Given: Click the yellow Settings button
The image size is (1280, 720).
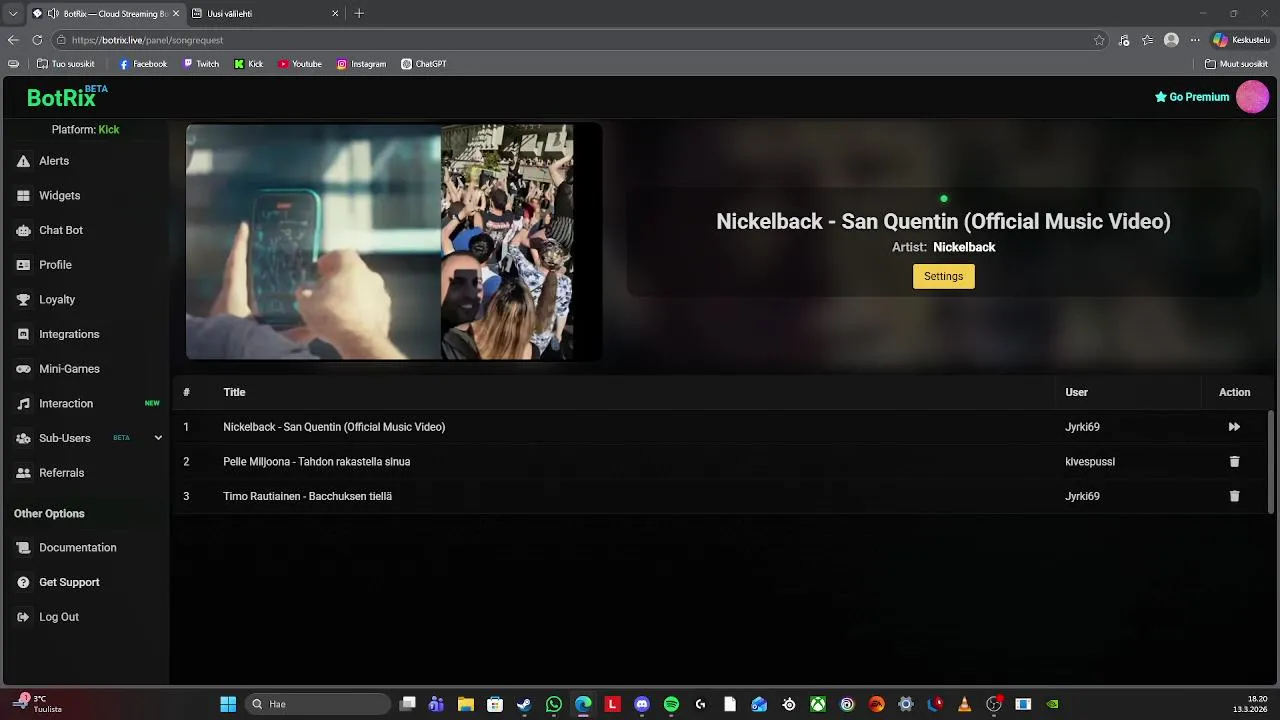Looking at the screenshot, I should (943, 276).
